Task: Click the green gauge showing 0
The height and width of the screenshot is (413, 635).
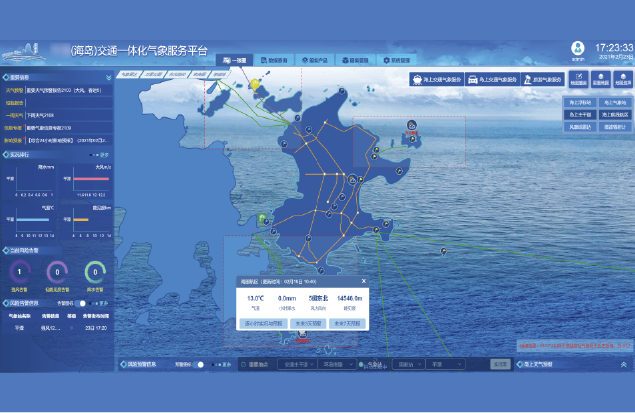Action: tap(95, 272)
